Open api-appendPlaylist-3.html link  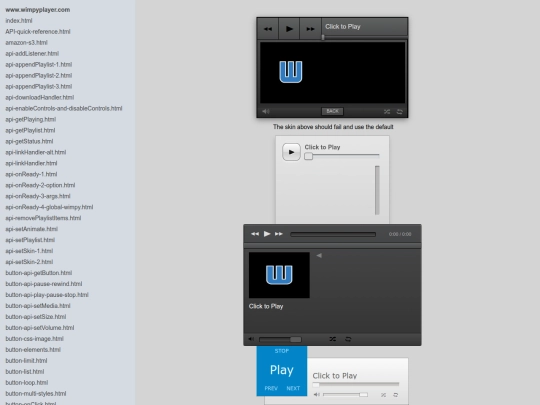(x=39, y=86)
